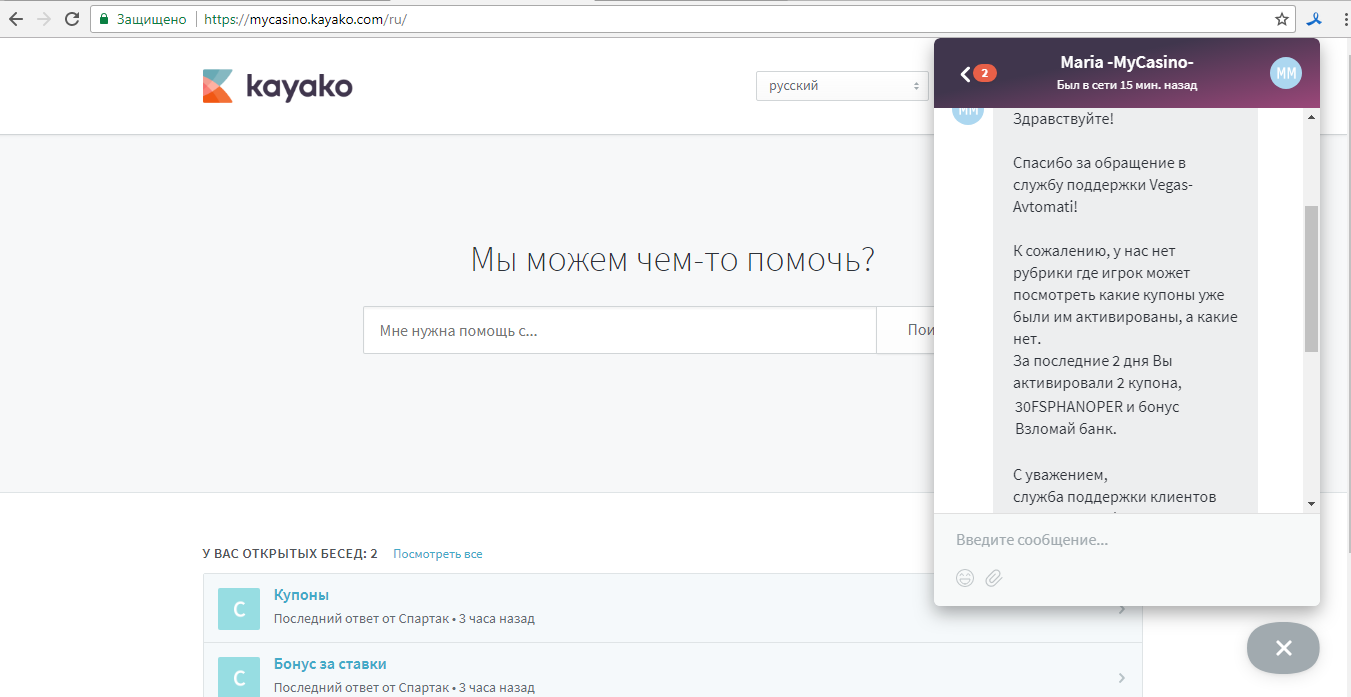Open the Посмотреть все link

point(438,554)
